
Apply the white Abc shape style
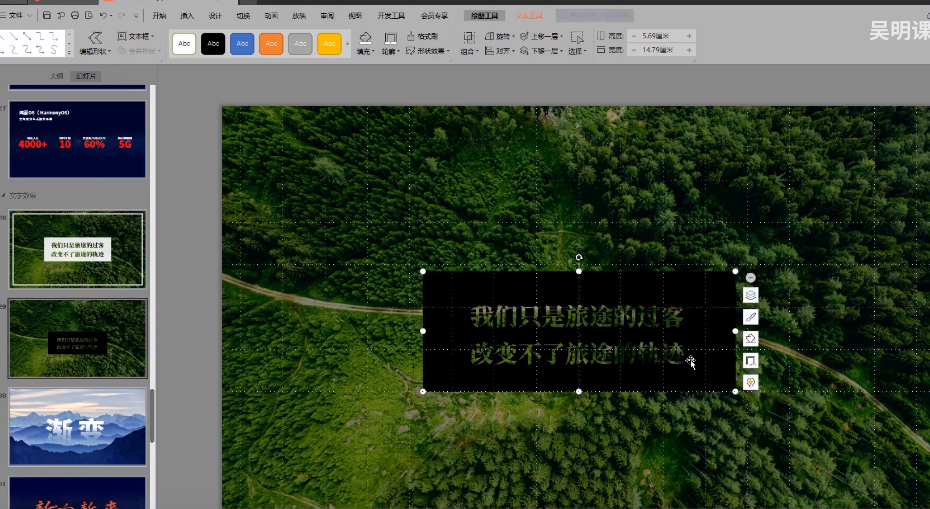184,44
